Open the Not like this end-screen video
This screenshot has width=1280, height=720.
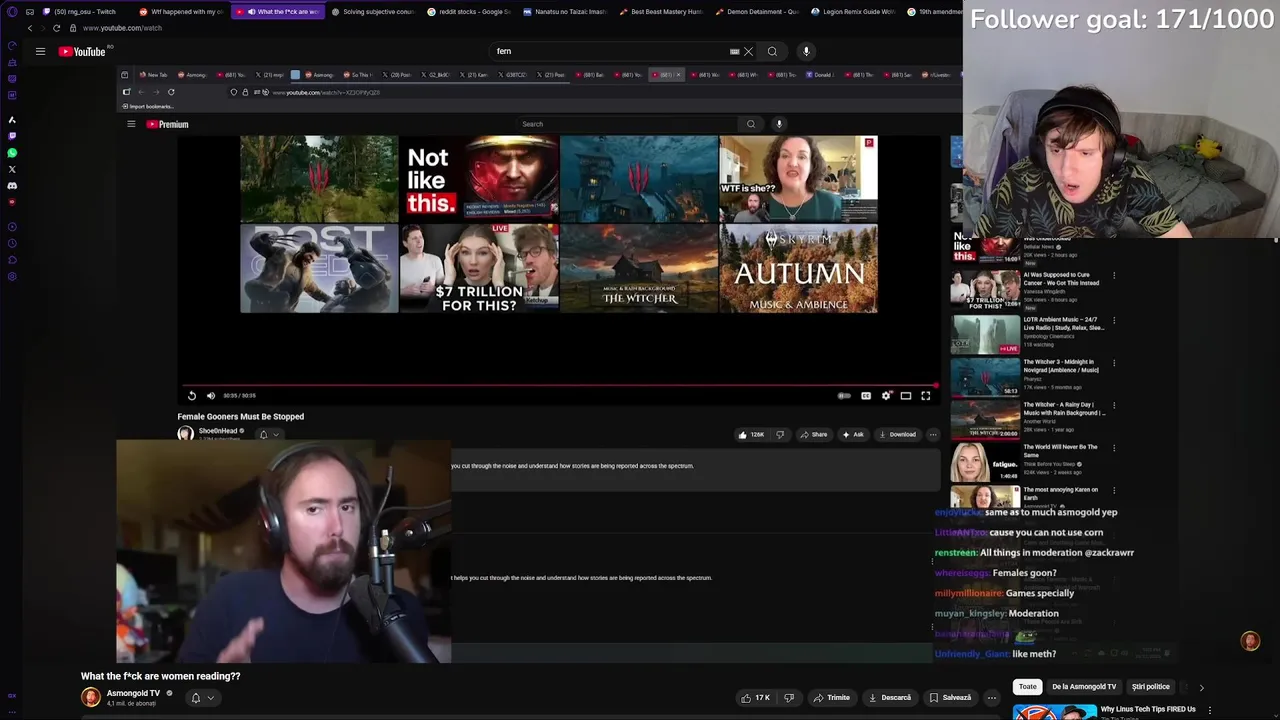click(479, 179)
